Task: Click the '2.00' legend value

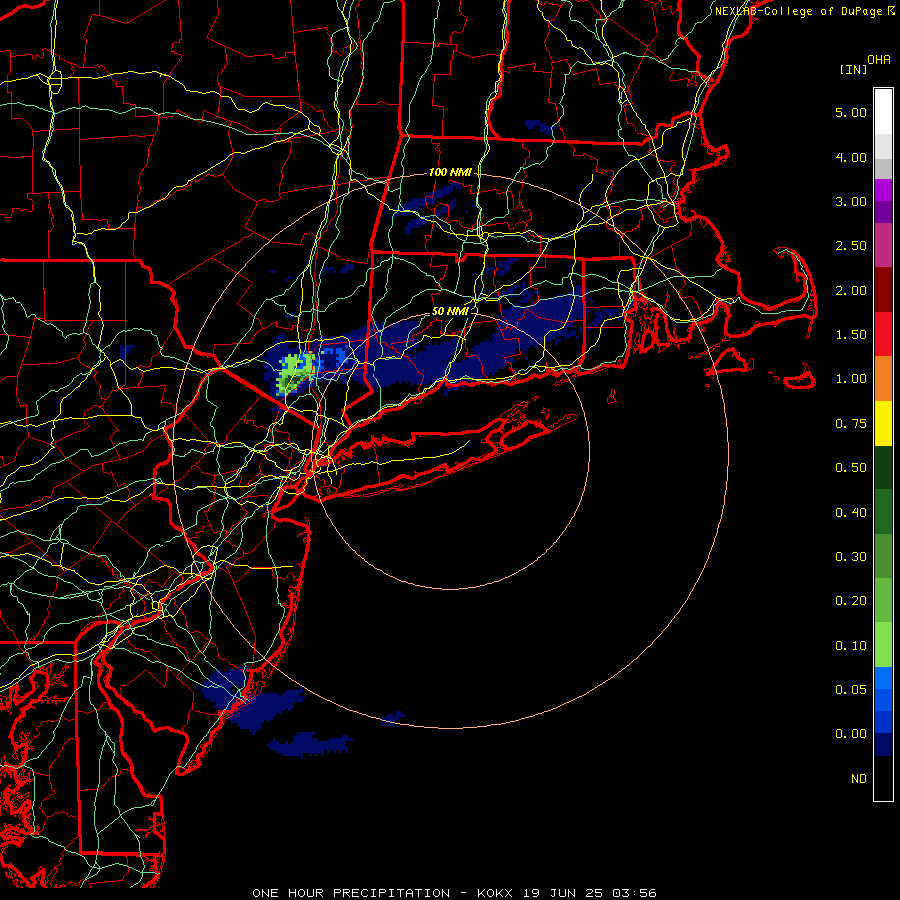Action: coord(851,290)
